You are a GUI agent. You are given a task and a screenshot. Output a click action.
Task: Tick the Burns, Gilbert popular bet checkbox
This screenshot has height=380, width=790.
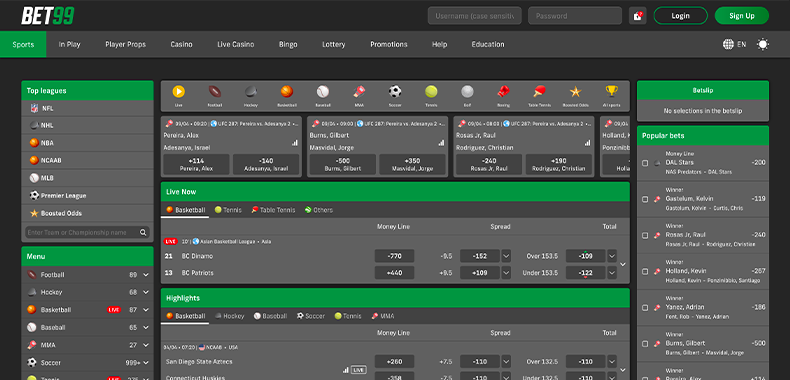[x=645, y=344]
